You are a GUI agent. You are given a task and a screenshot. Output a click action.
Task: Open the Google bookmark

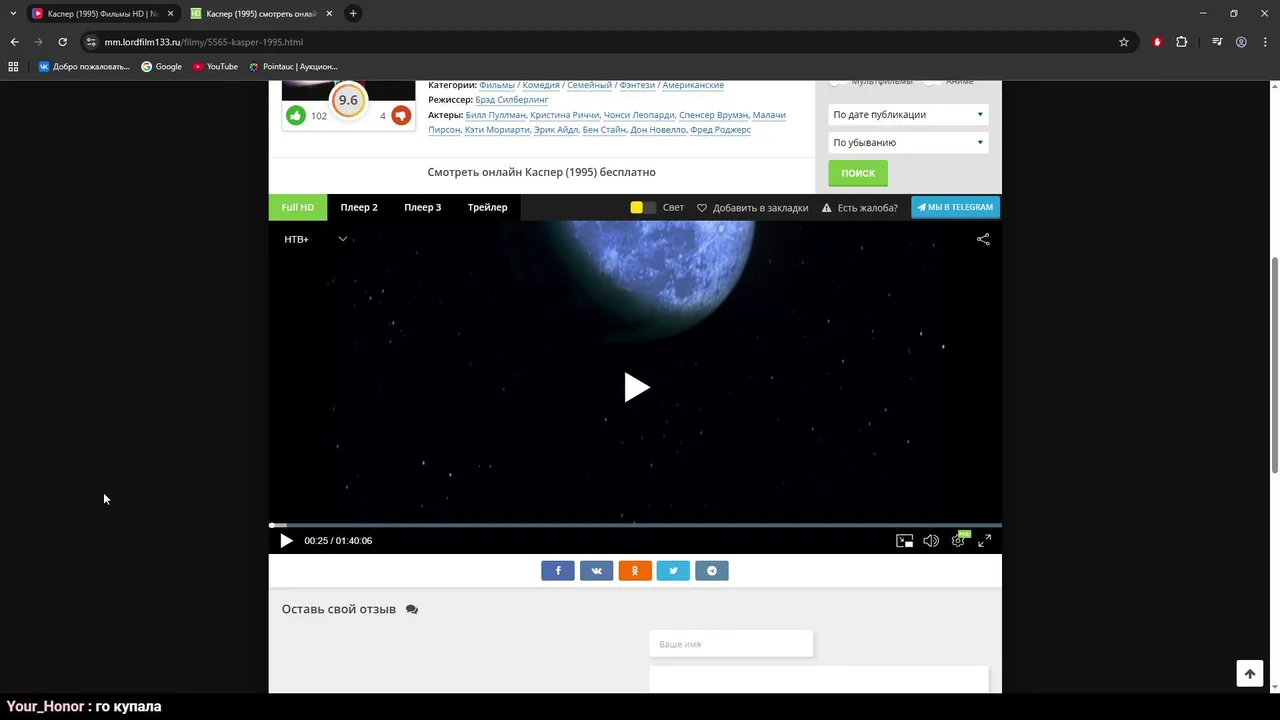pyautogui.click(x=161, y=67)
